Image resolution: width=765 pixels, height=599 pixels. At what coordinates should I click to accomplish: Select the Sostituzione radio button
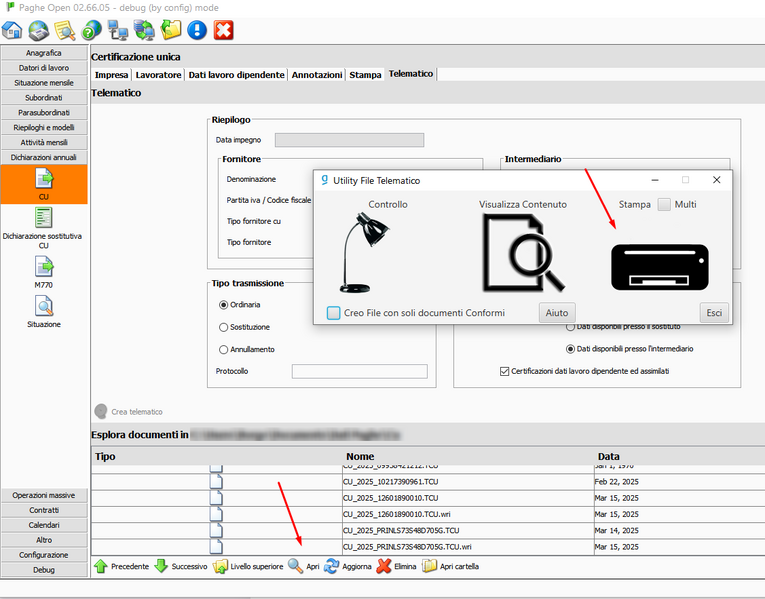[x=223, y=327]
